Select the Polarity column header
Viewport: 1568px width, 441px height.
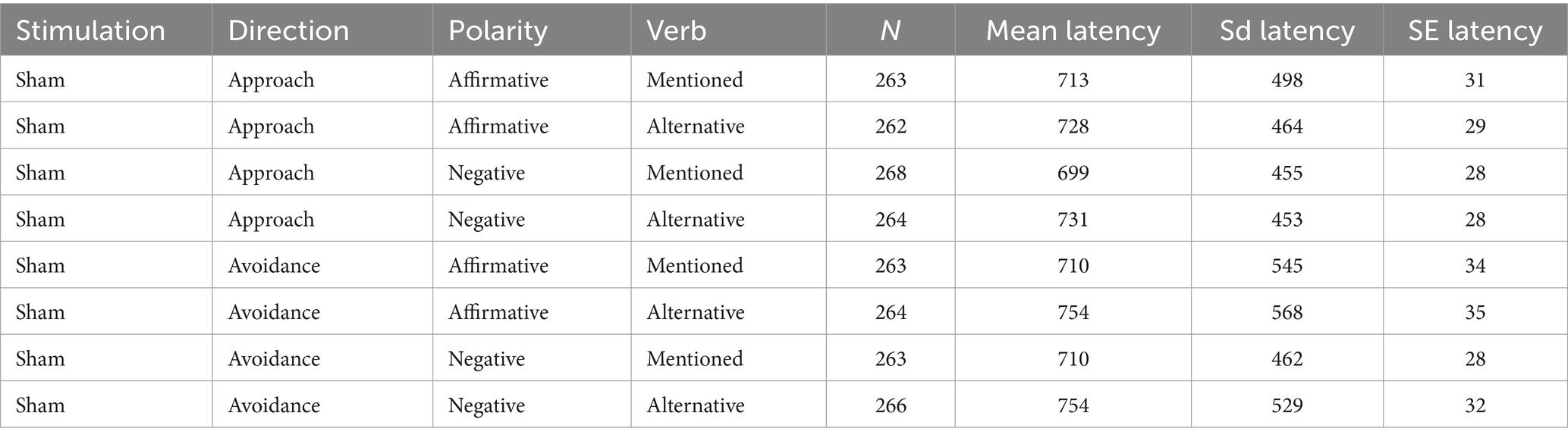click(498, 31)
